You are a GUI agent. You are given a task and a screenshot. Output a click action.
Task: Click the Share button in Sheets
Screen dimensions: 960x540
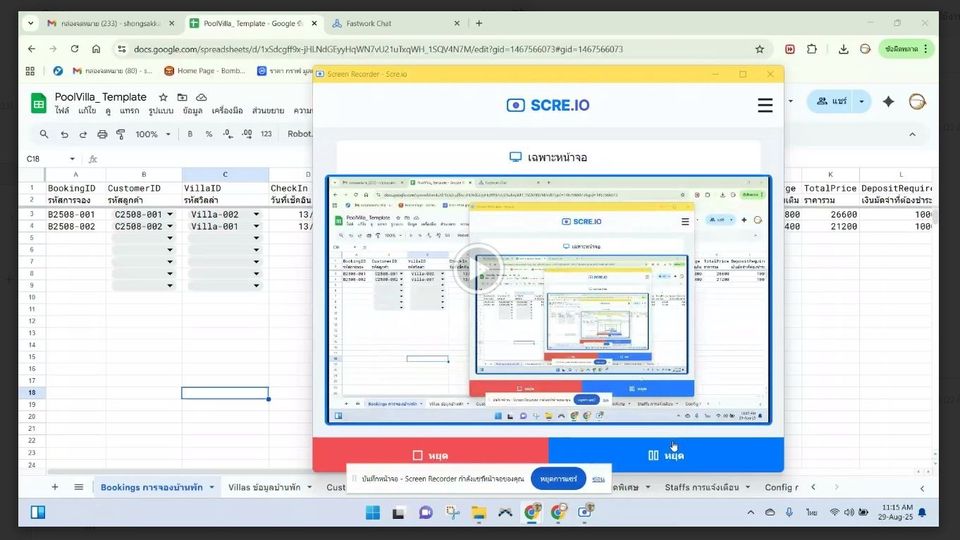[x=831, y=101]
